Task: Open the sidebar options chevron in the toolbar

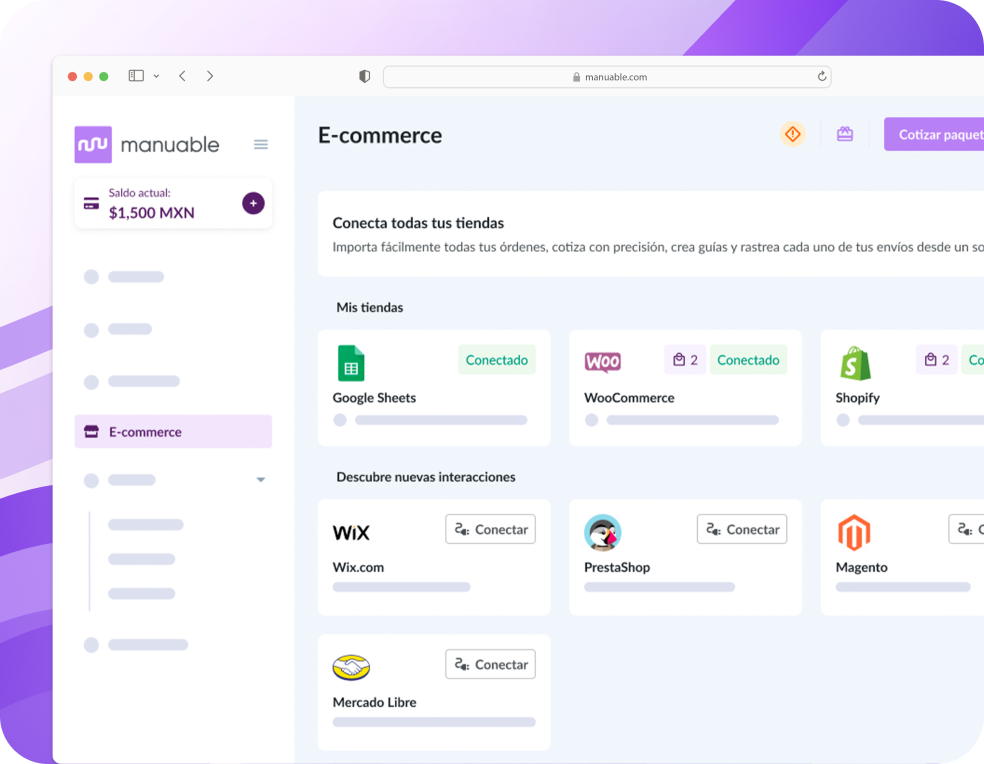Action: pyautogui.click(x=156, y=76)
